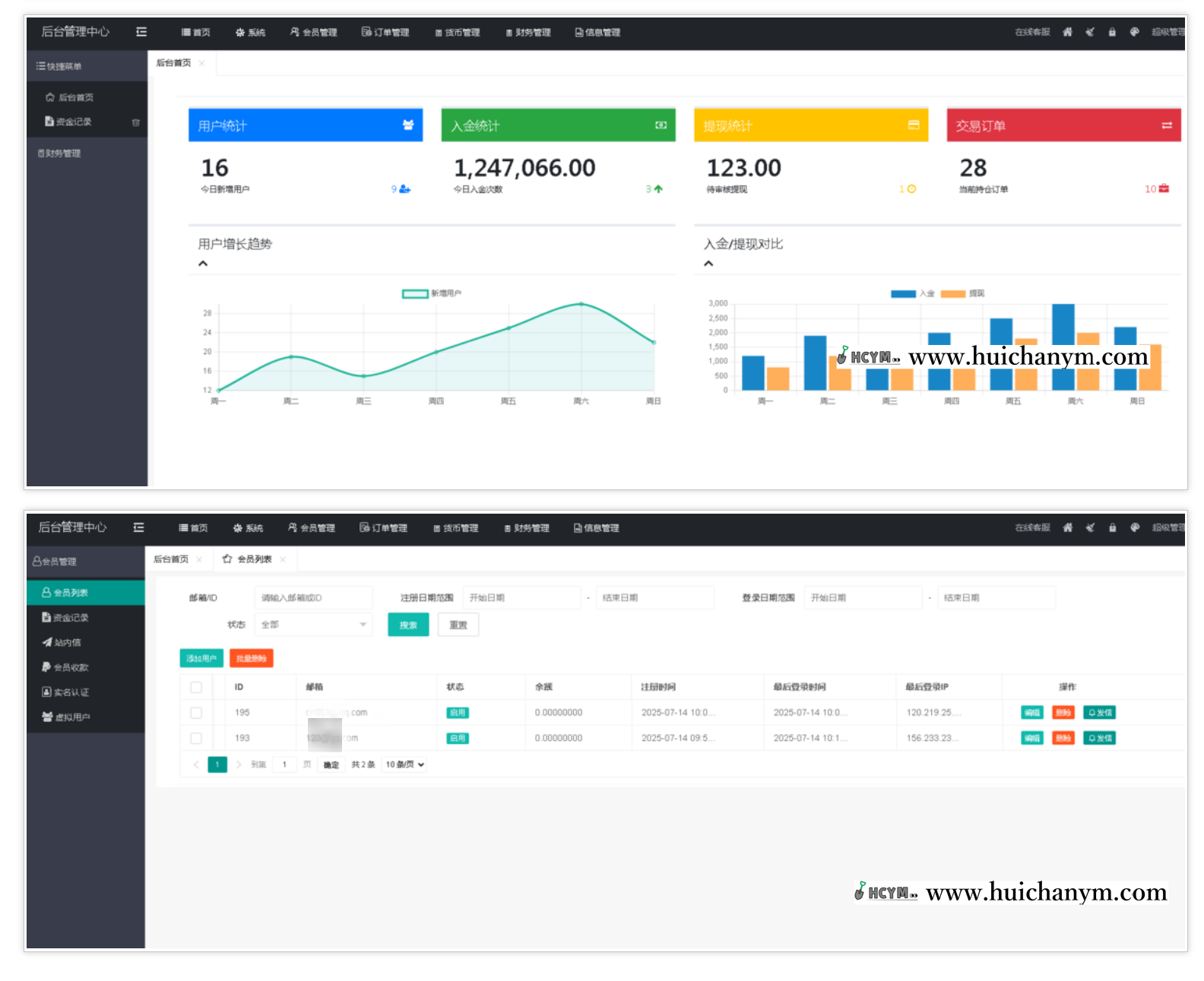Open the 状态 dropdown showing 全部

(313, 625)
